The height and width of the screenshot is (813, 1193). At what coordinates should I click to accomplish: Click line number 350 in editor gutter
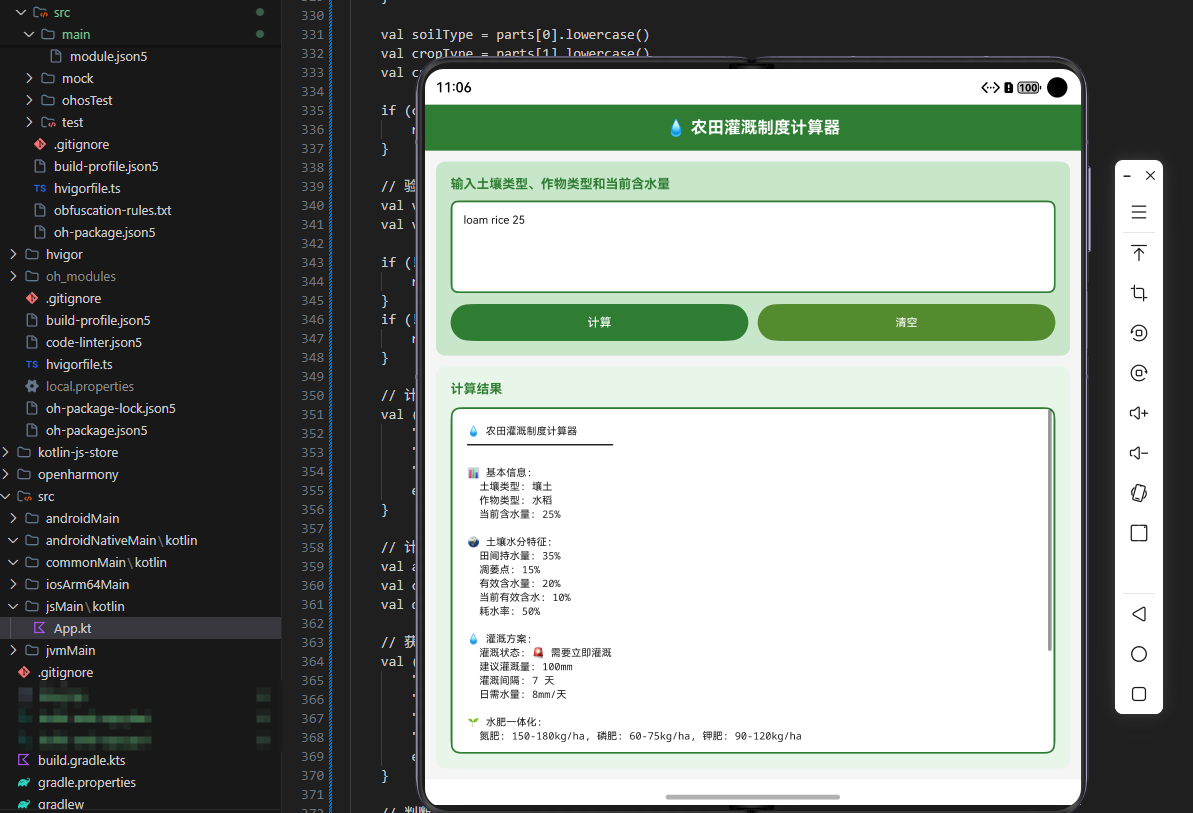pos(313,395)
